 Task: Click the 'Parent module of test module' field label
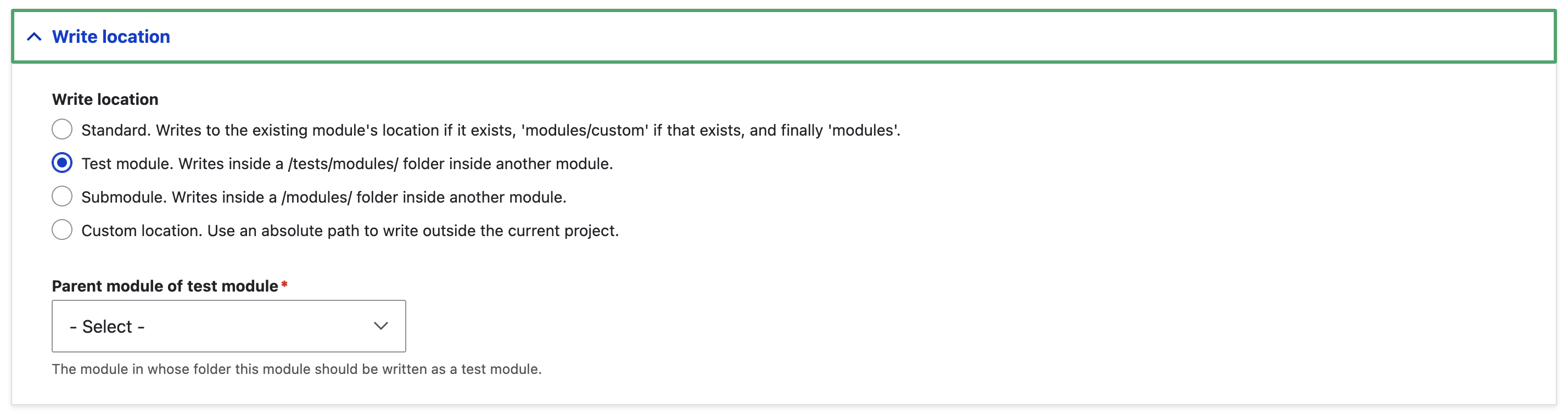165,286
